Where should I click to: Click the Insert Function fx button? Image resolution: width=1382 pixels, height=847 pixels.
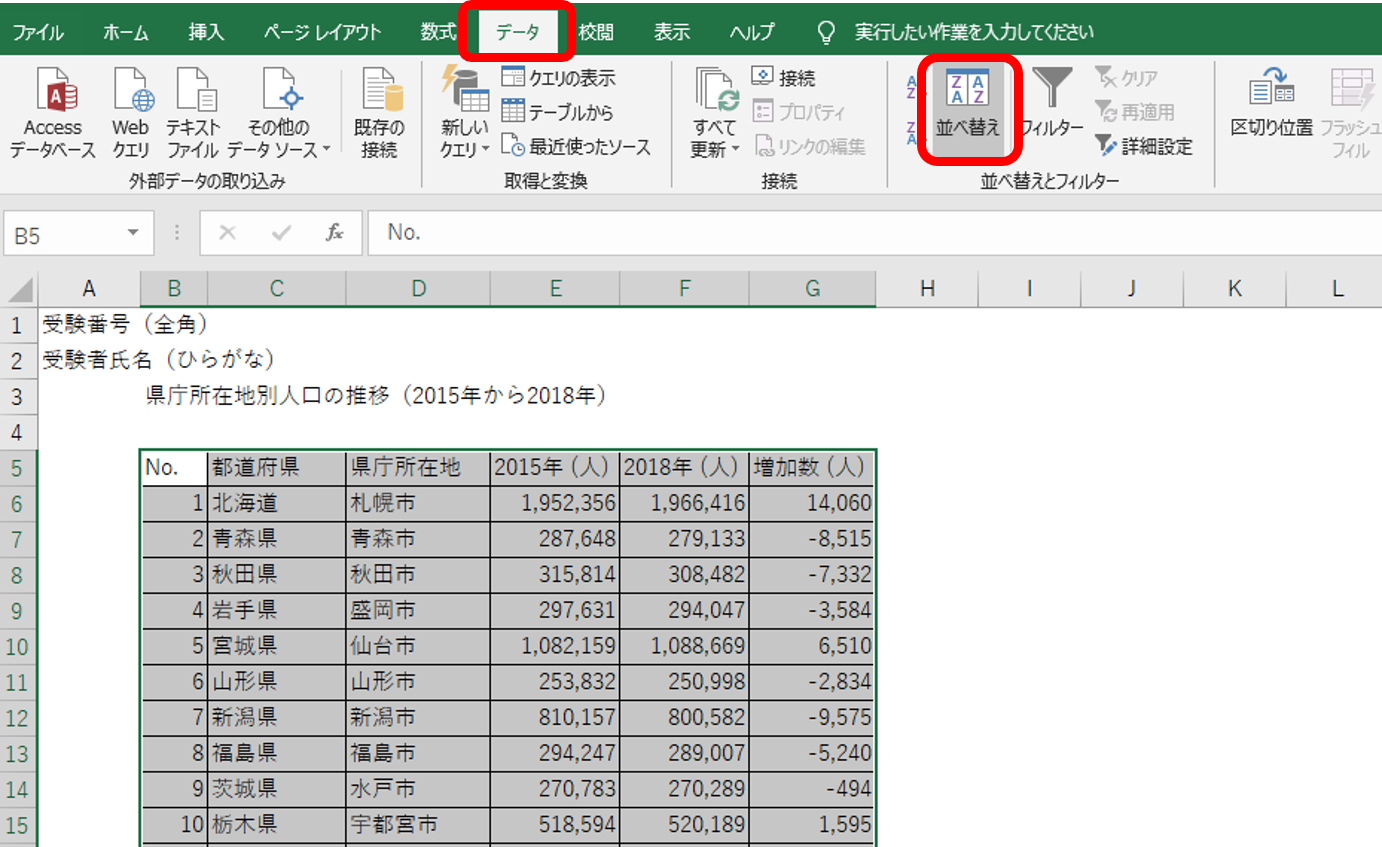[x=335, y=233]
